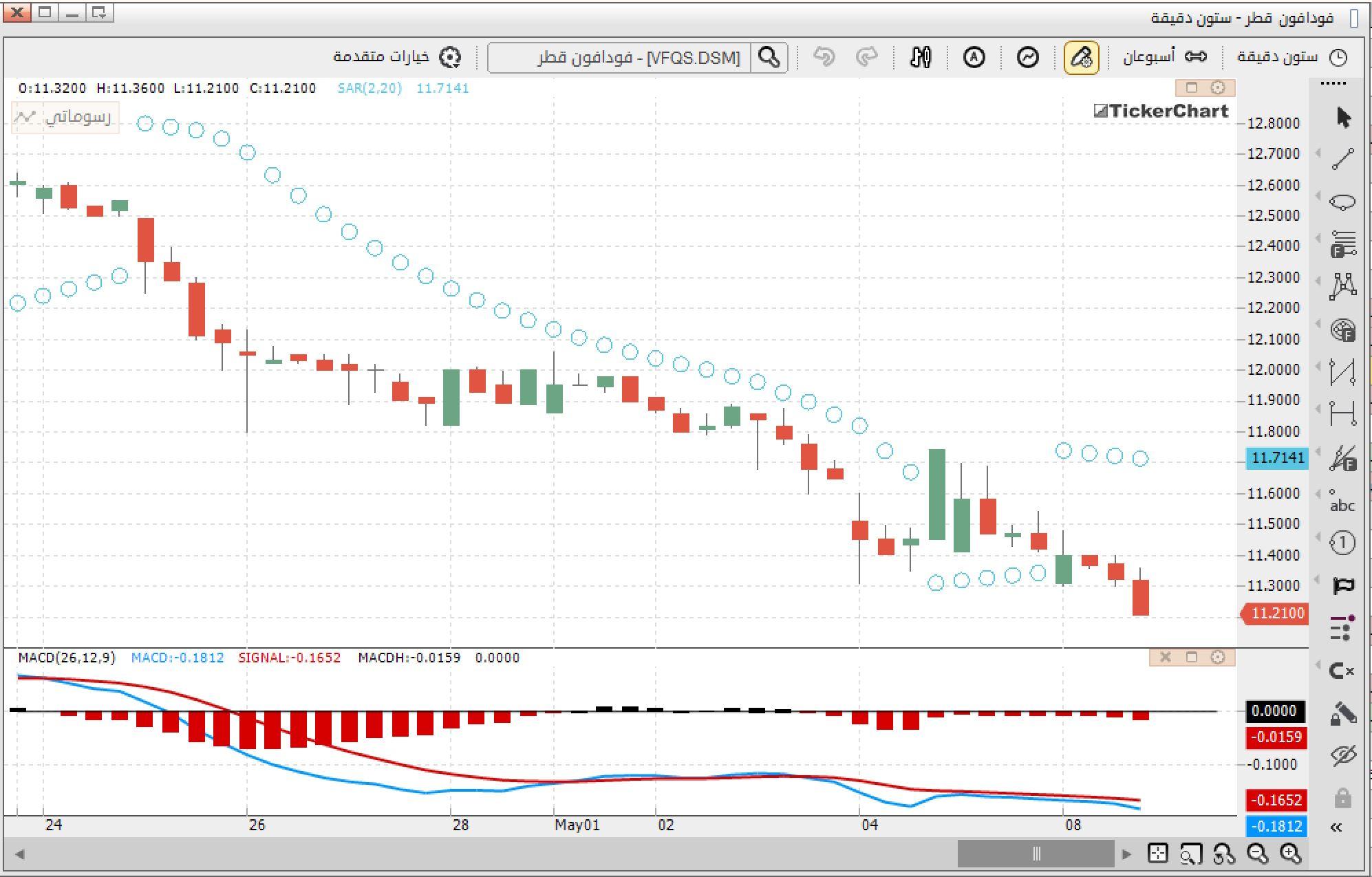Click the May01 date axis label
Viewport: 1372px width, 877px height.
pyautogui.click(x=577, y=825)
